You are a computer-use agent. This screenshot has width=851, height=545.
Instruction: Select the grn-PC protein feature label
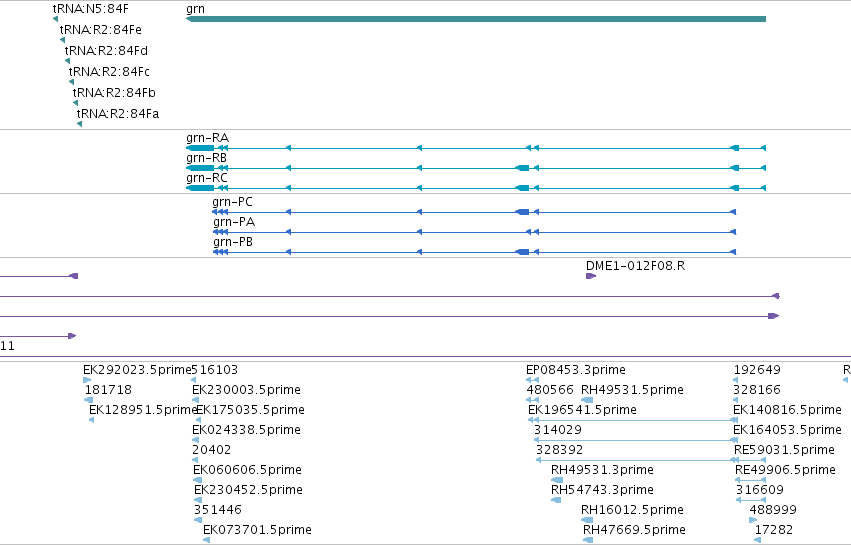click(232, 202)
